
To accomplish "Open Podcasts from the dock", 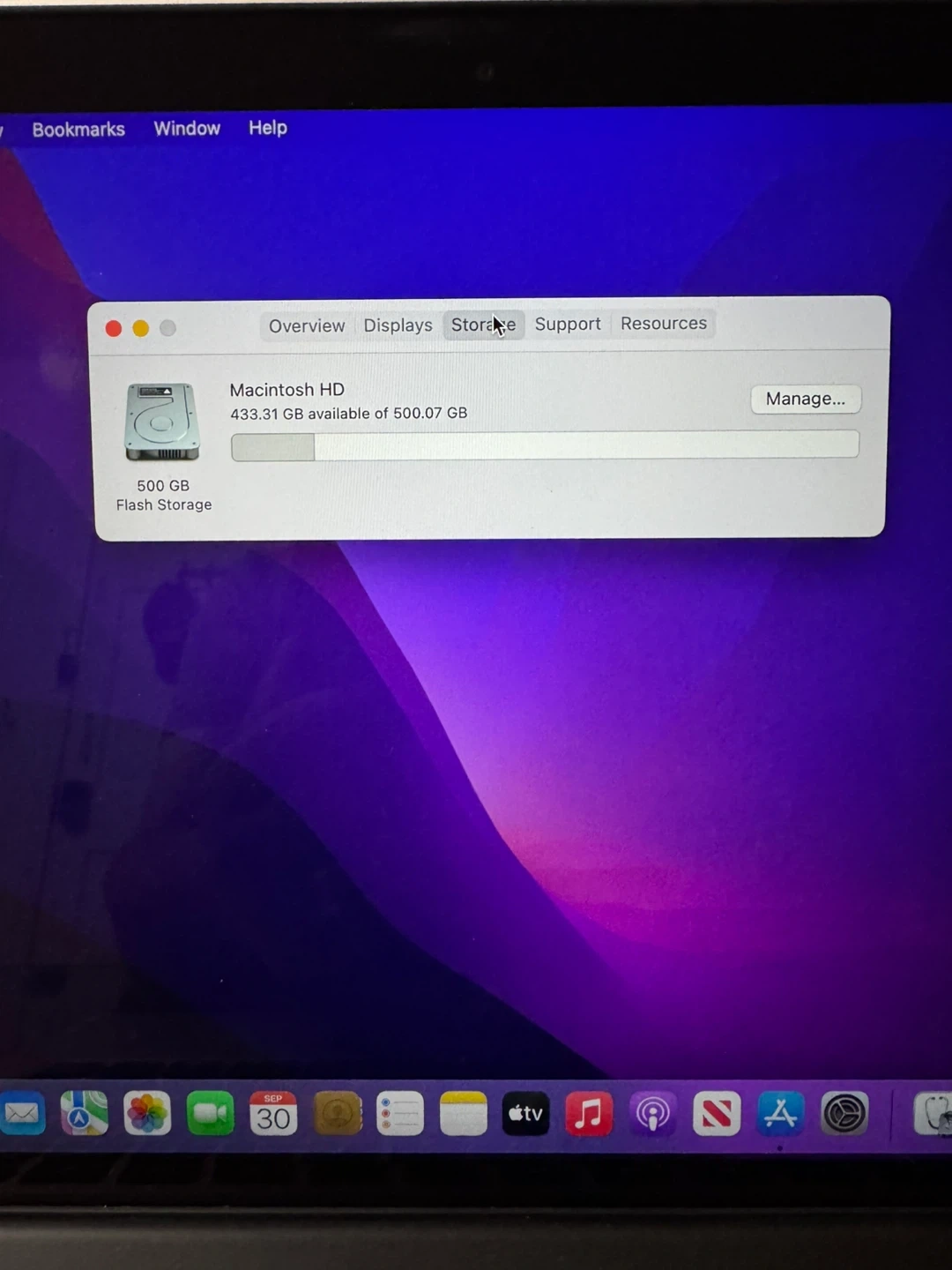I will coord(652,1114).
